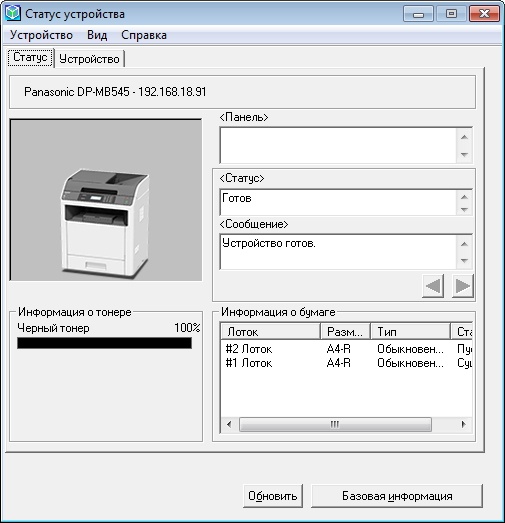Open the Устройство menu in menu bar

[41, 35]
